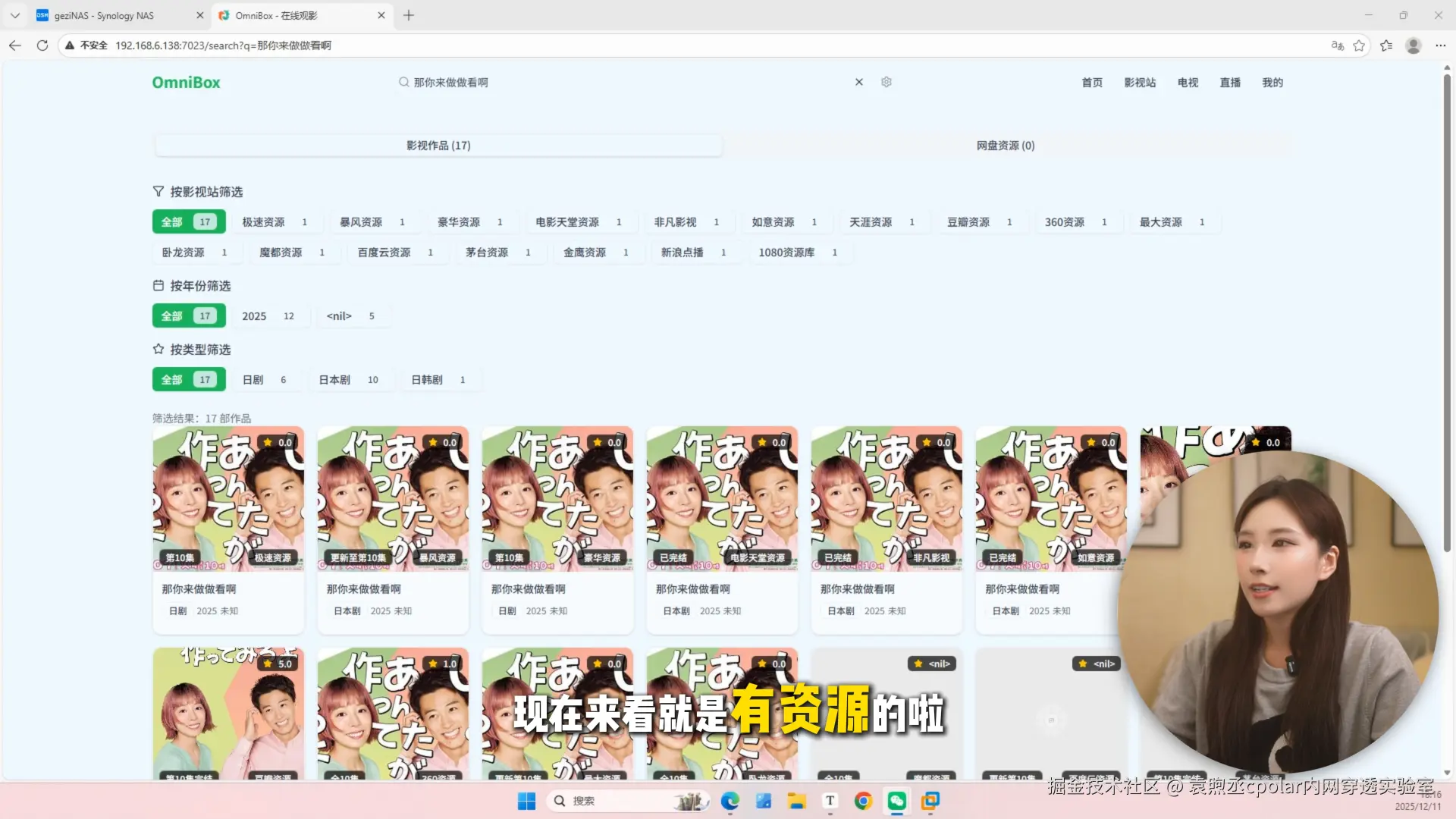Open search settings gear icon

click(886, 82)
